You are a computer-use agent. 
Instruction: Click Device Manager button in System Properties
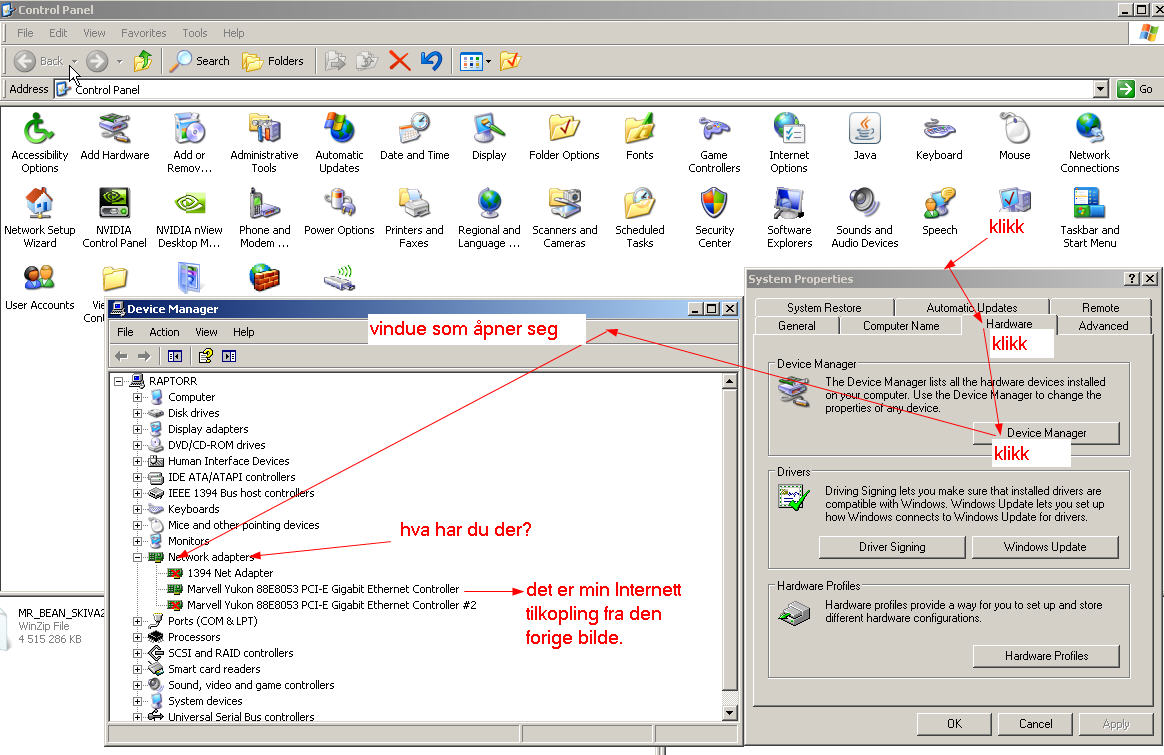(1046, 433)
